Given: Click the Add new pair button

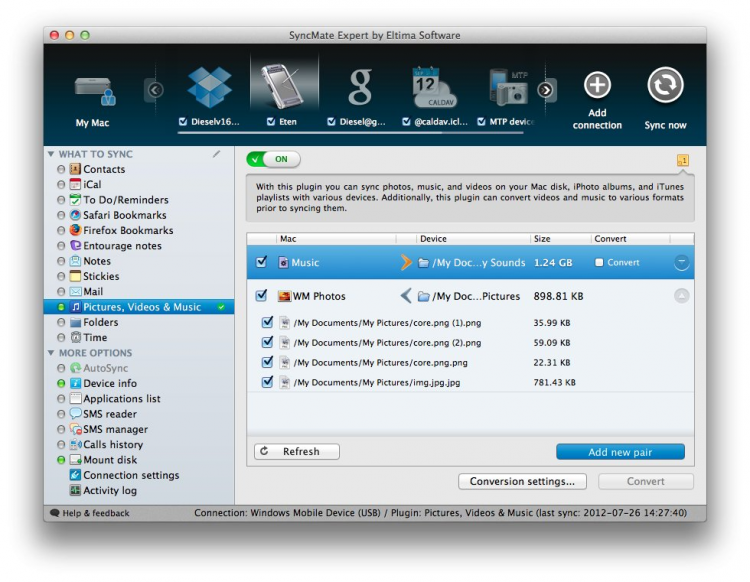Looking at the screenshot, I should 620,452.
